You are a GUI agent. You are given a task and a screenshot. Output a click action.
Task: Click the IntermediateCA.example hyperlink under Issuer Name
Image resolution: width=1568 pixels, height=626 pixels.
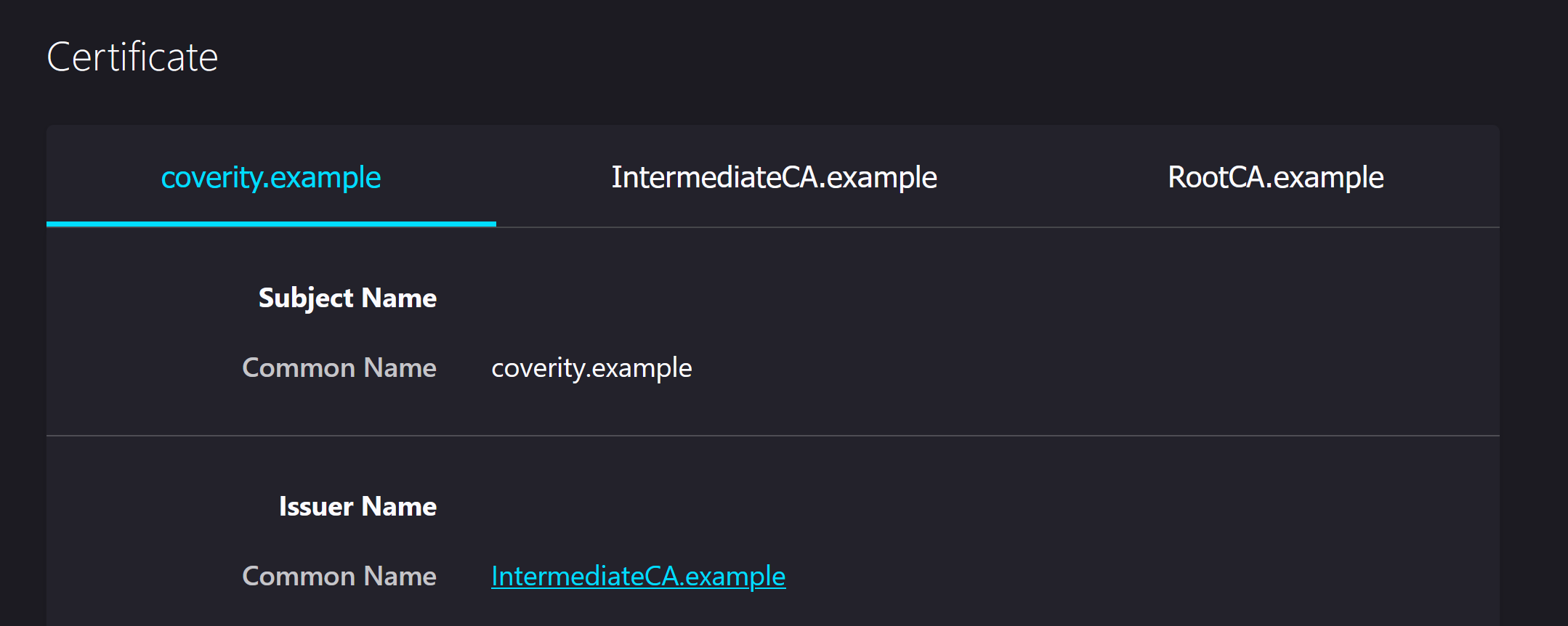pyautogui.click(x=638, y=575)
